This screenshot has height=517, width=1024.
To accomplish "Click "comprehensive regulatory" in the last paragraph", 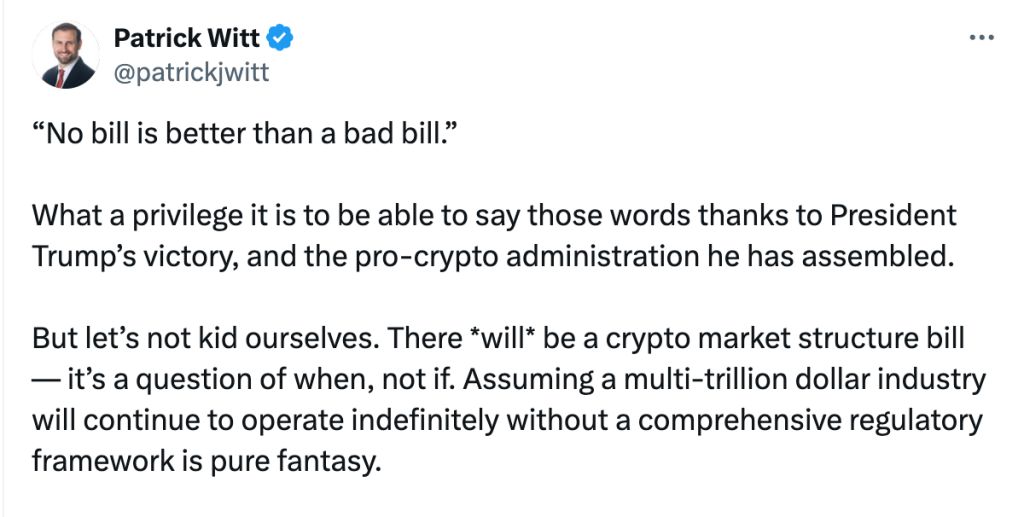I will (x=810, y=421).
